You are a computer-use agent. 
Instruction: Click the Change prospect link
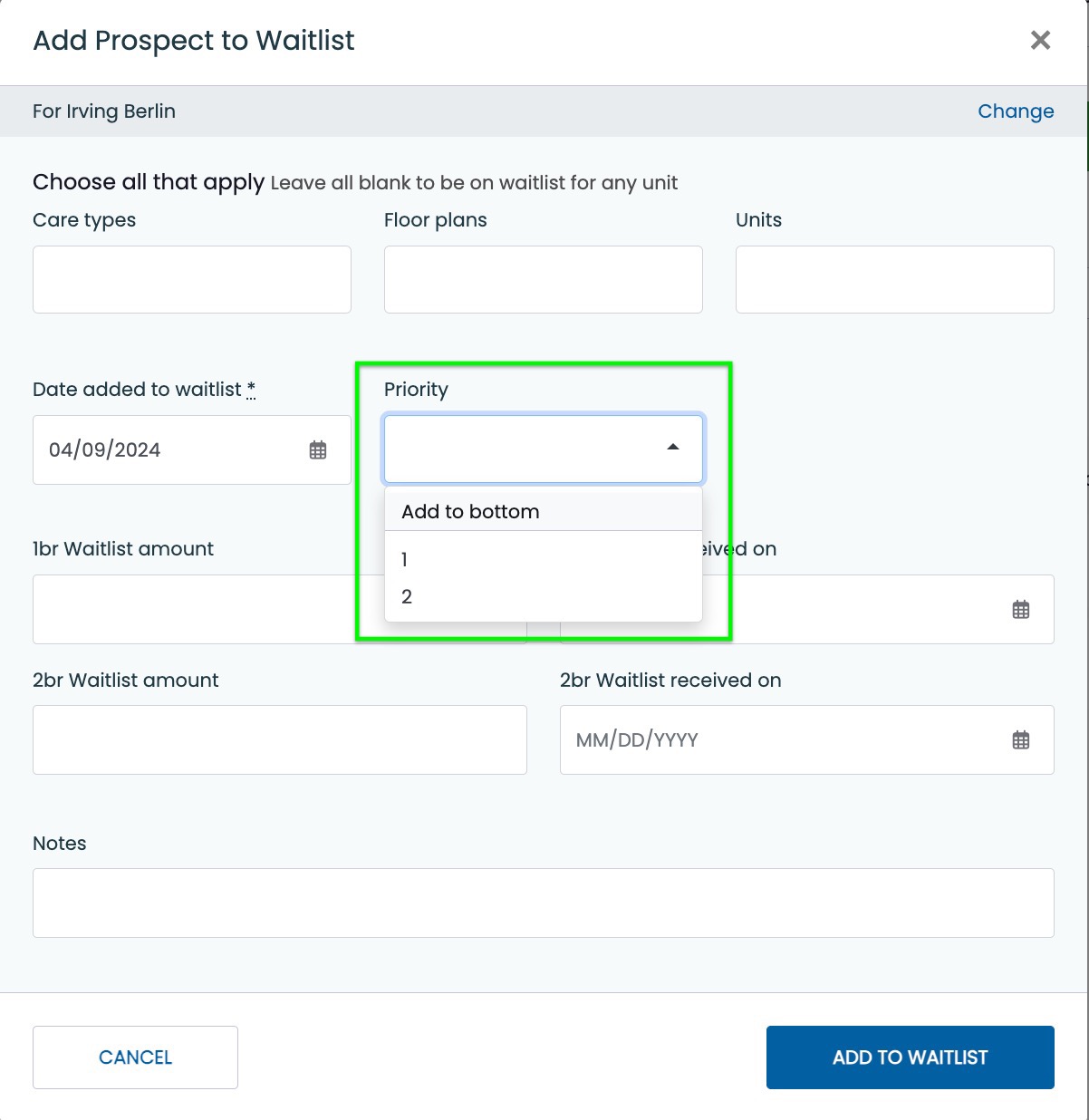(x=1016, y=111)
